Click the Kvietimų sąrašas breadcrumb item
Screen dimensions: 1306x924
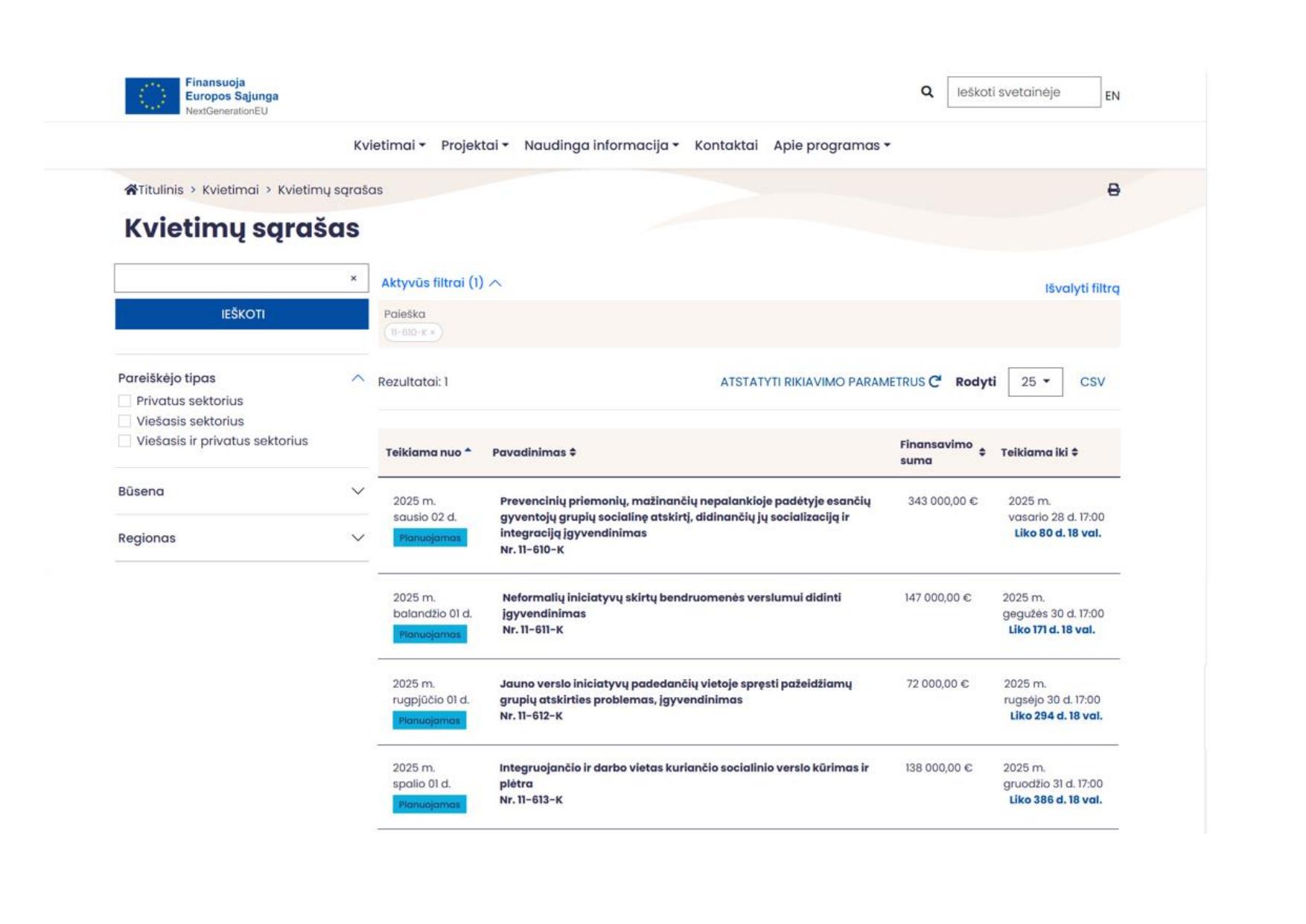[330, 190]
